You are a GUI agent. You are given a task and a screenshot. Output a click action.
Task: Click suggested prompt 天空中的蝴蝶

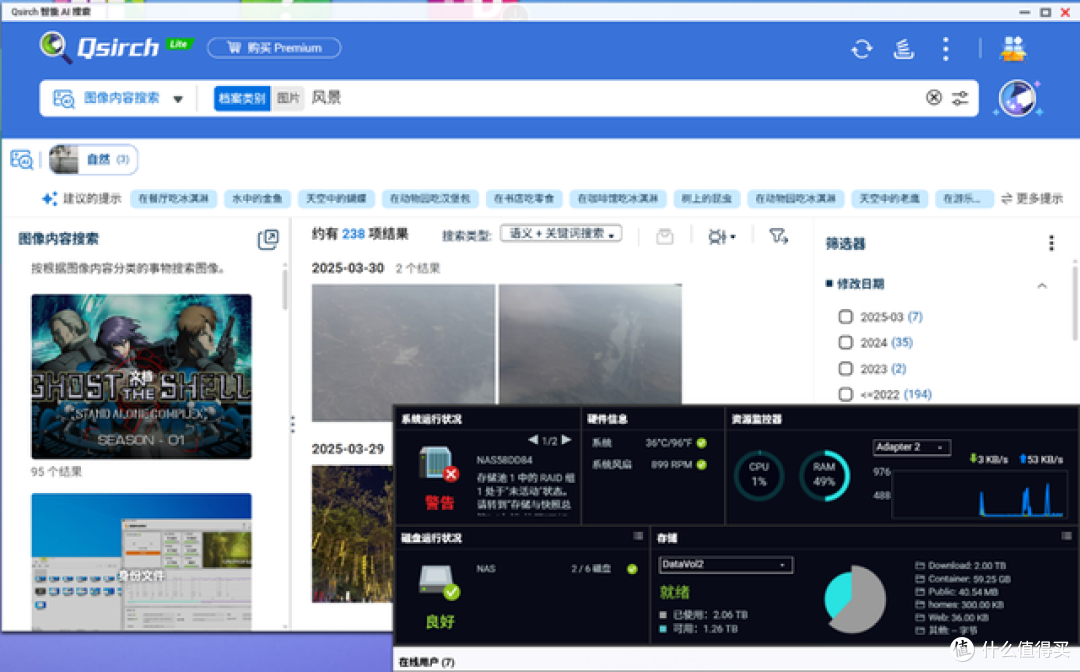point(336,198)
